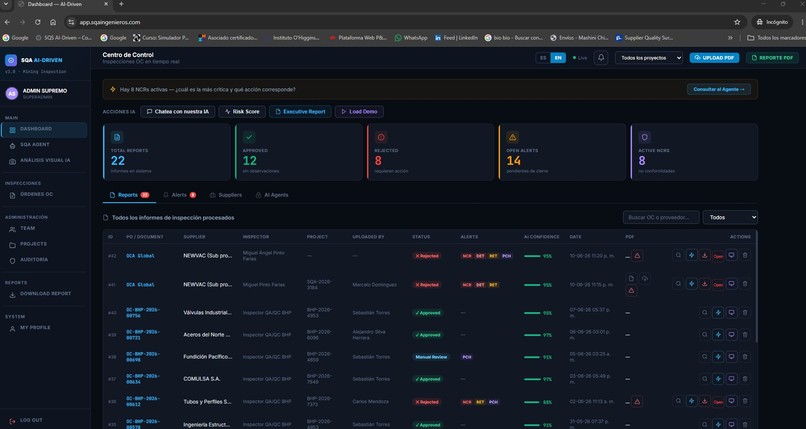The height and width of the screenshot is (429, 806).
Task: Click the search magnifier for report #42
Action: point(679,255)
